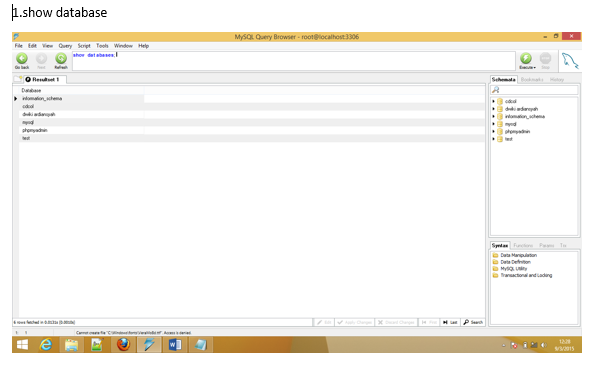
Task: Click inside the SQL query text area
Action: [293, 61]
